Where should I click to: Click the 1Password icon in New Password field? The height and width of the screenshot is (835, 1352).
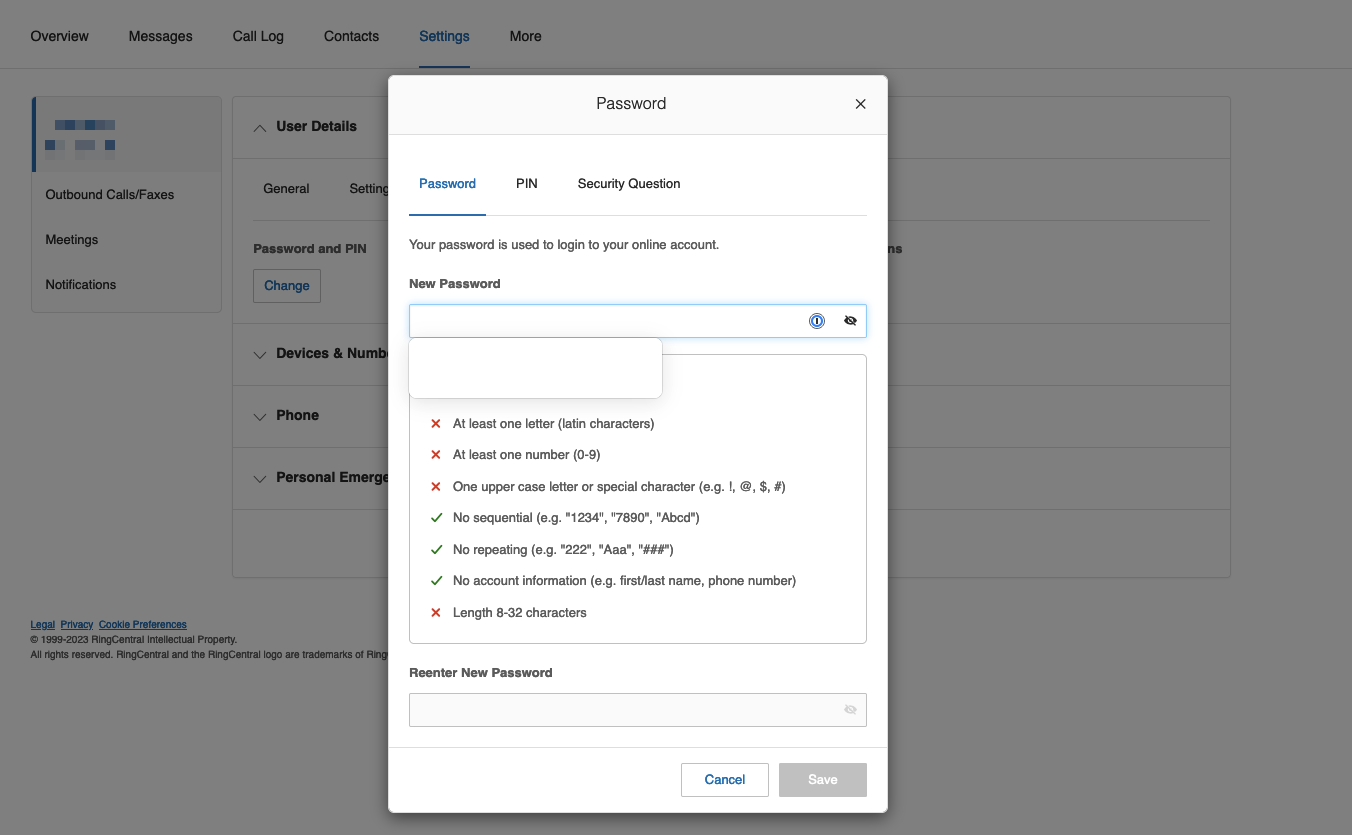(x=817, y=321)
